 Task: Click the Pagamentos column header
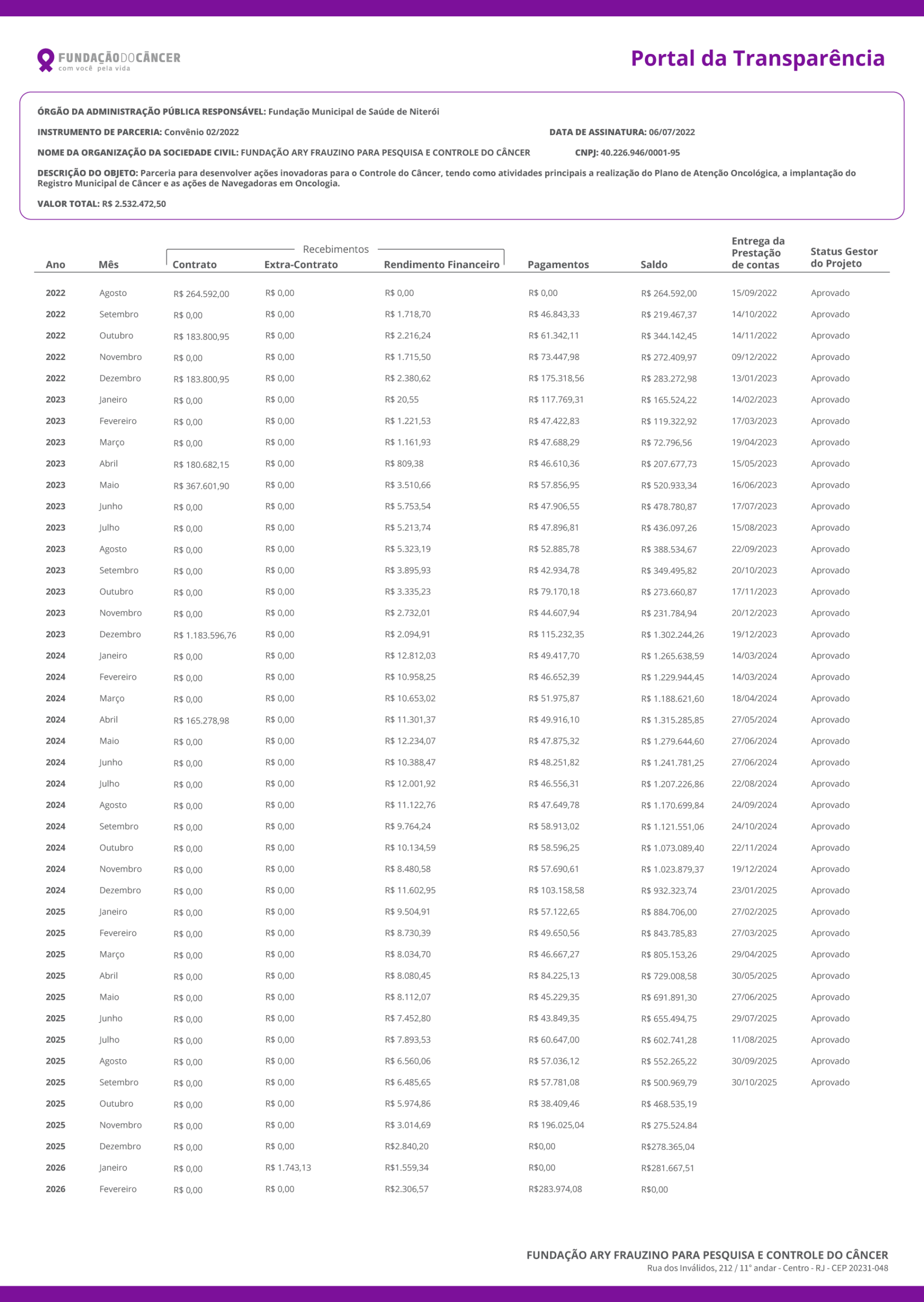pos(557,264)
